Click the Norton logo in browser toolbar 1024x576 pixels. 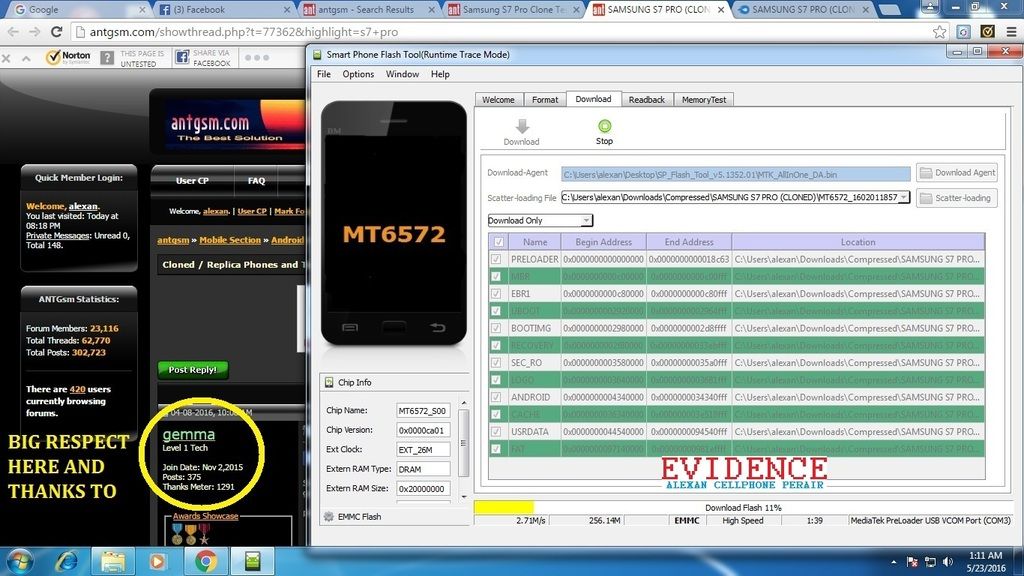68,57
